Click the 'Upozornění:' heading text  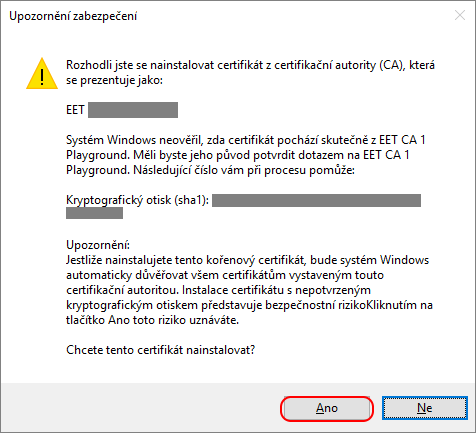click(98, 245)
